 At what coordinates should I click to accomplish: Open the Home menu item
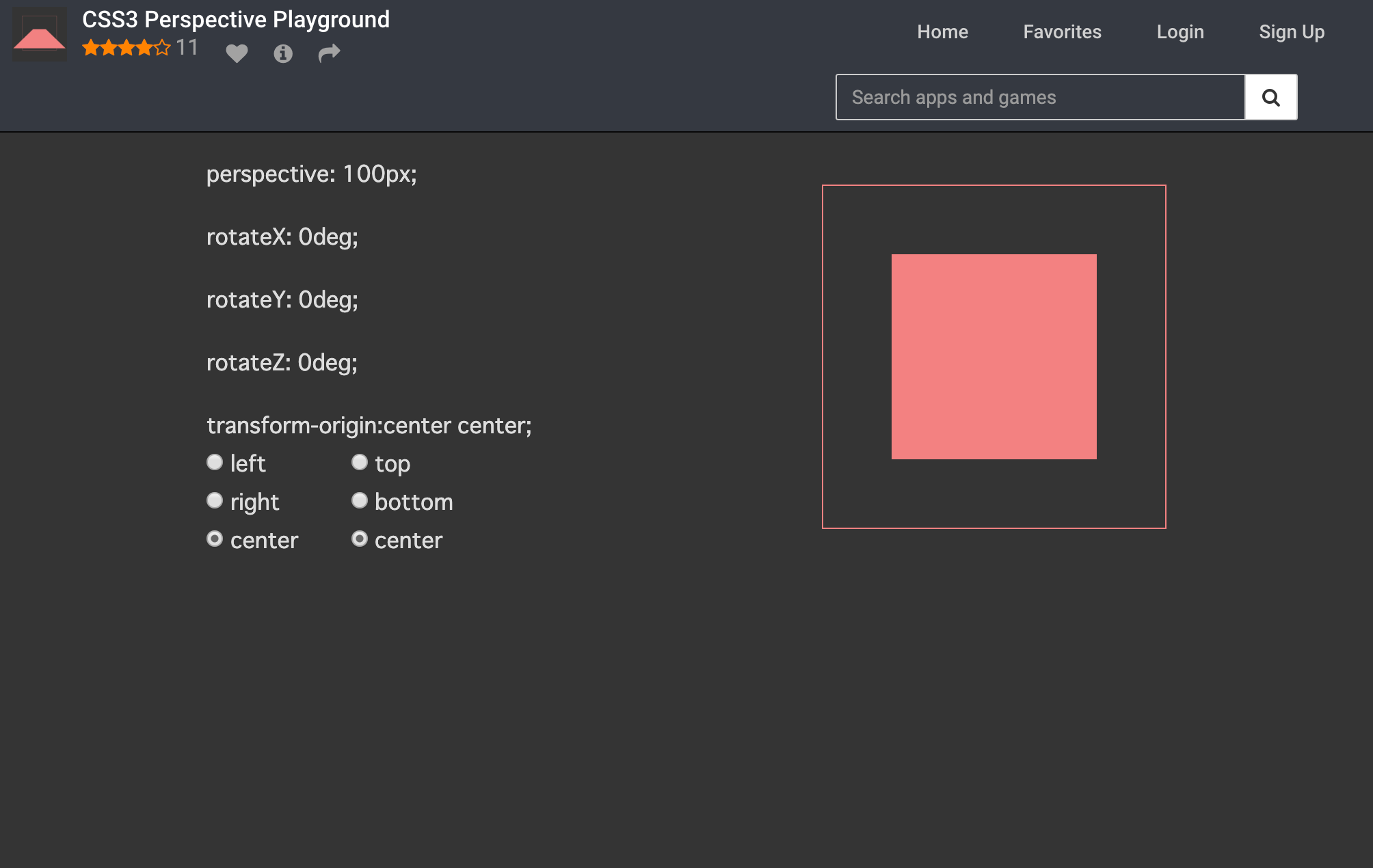tap(942, 32)
